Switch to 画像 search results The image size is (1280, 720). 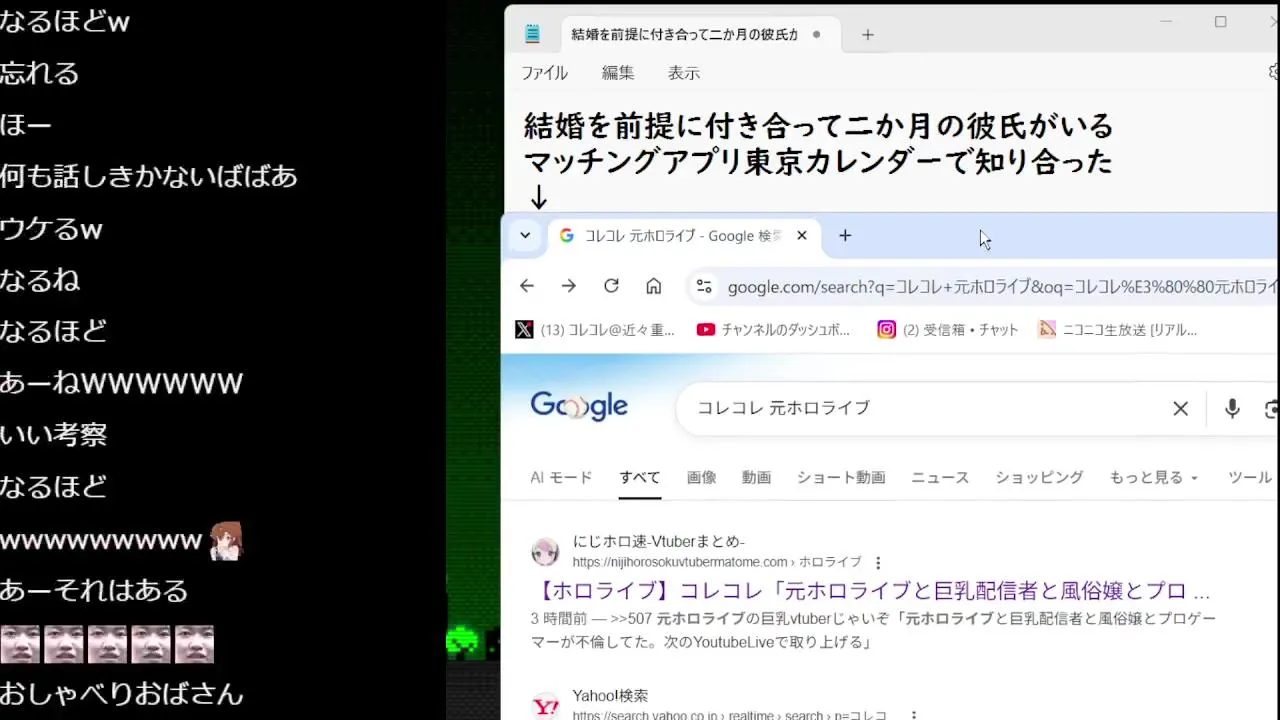coord(701,477)
